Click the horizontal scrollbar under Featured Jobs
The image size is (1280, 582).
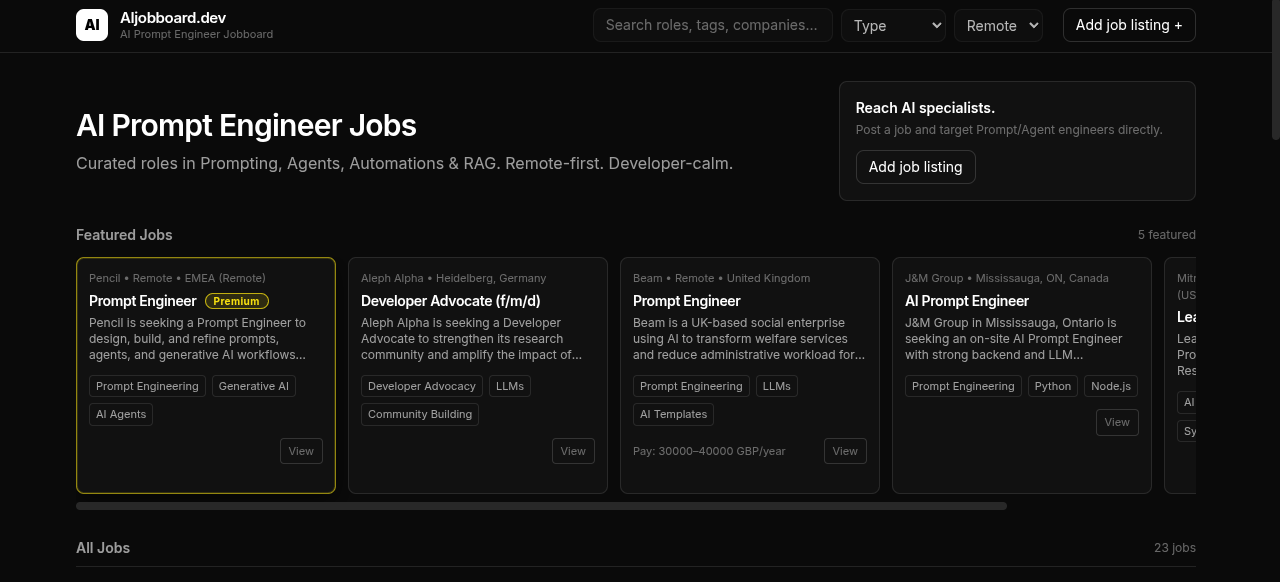click(541, 505)
